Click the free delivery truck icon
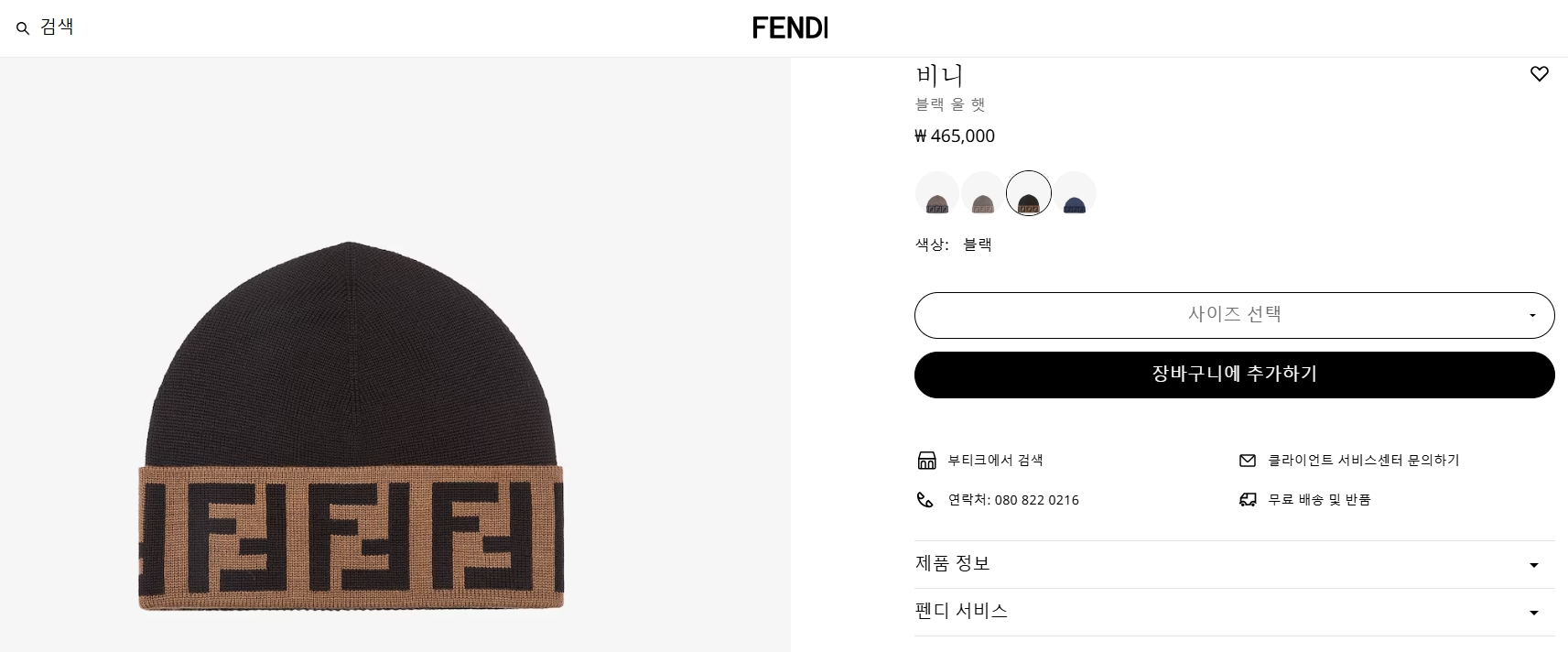Image resolution: width=1568 pixels, height=652 pixels. click(x=1247, y=500)
